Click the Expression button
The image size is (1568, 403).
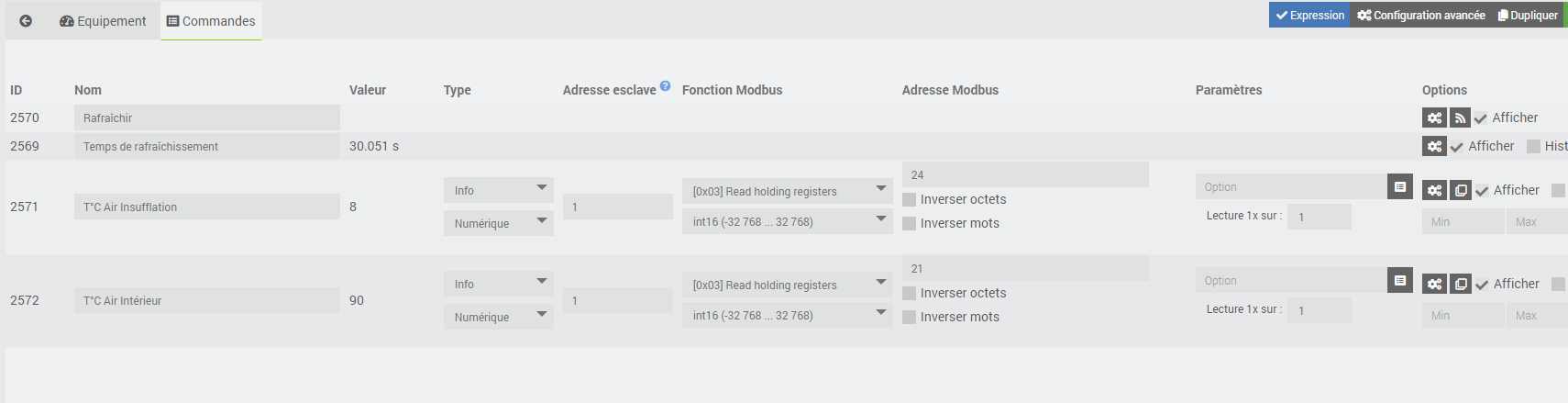[x=1309, y=15]
